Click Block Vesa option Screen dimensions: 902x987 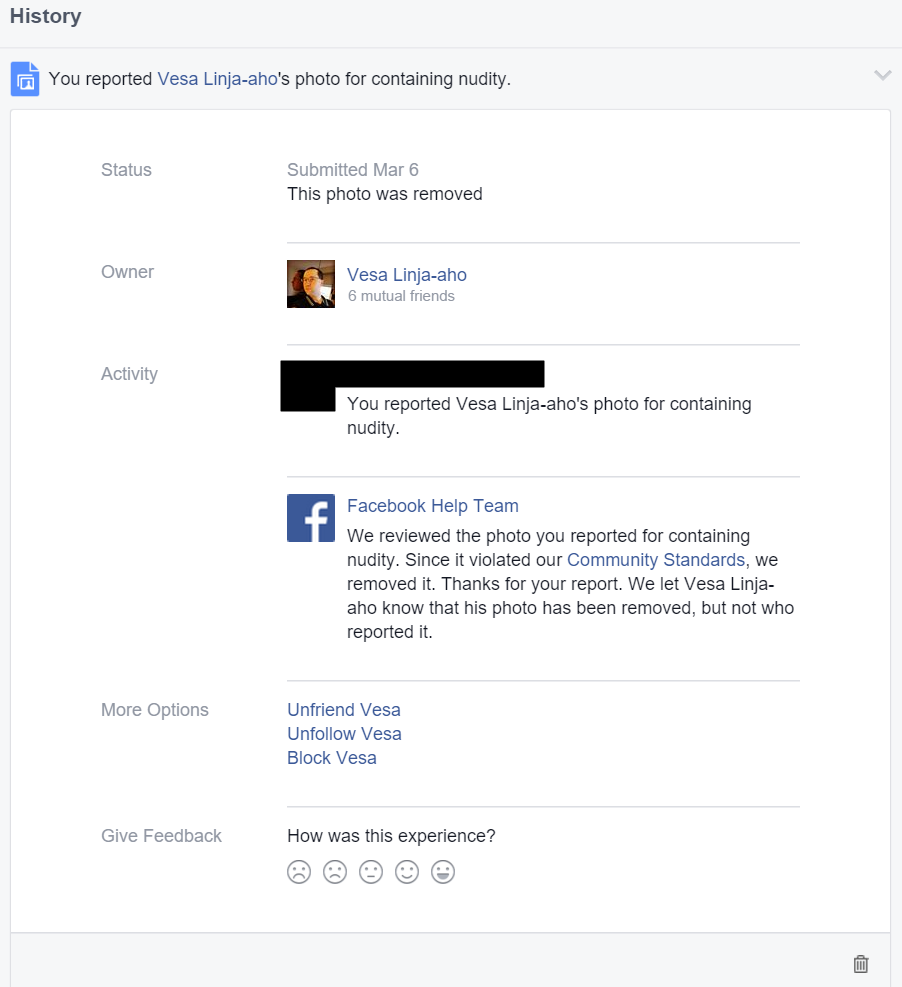[x=332, y=757]
